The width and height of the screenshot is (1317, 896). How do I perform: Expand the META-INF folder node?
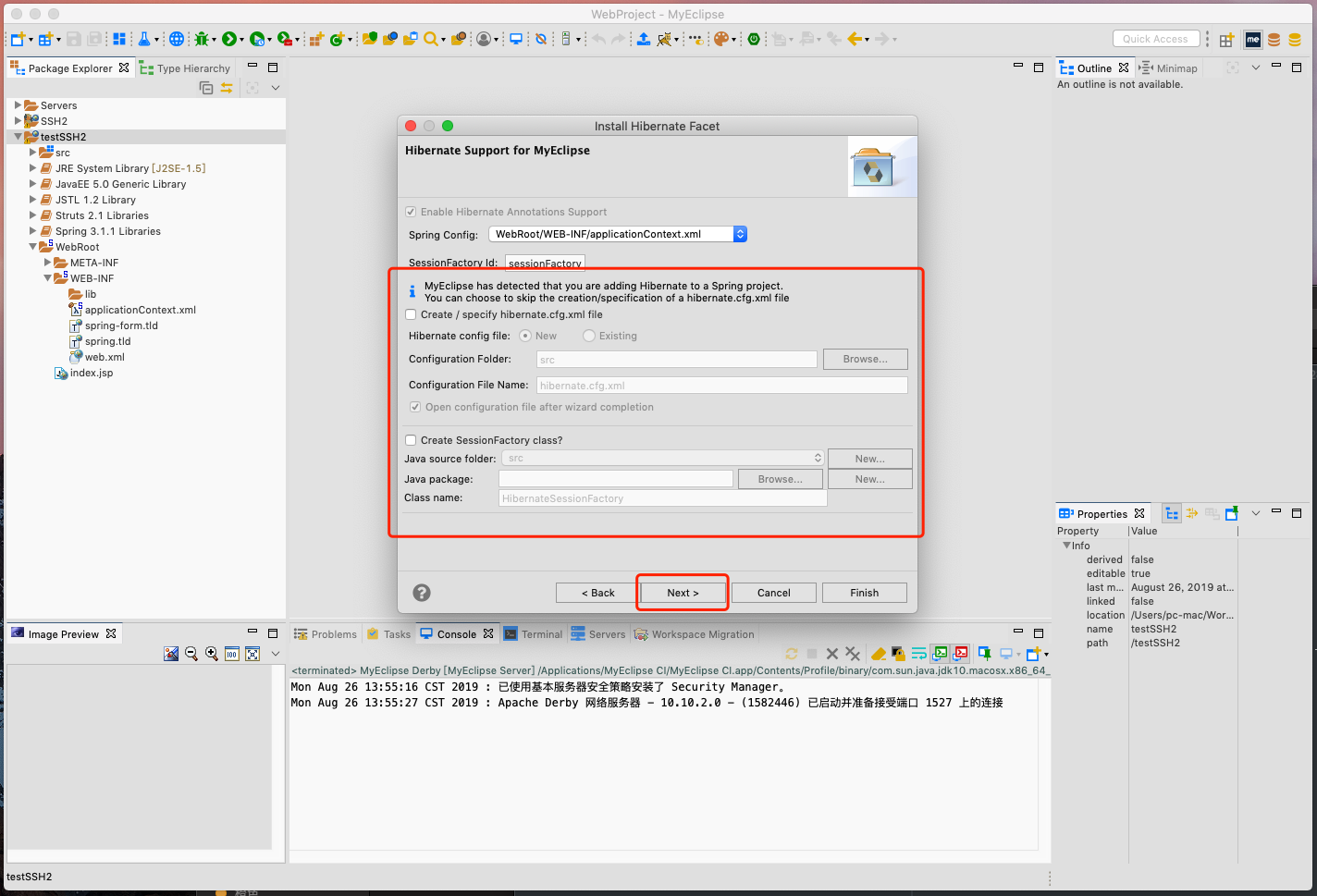47,263
